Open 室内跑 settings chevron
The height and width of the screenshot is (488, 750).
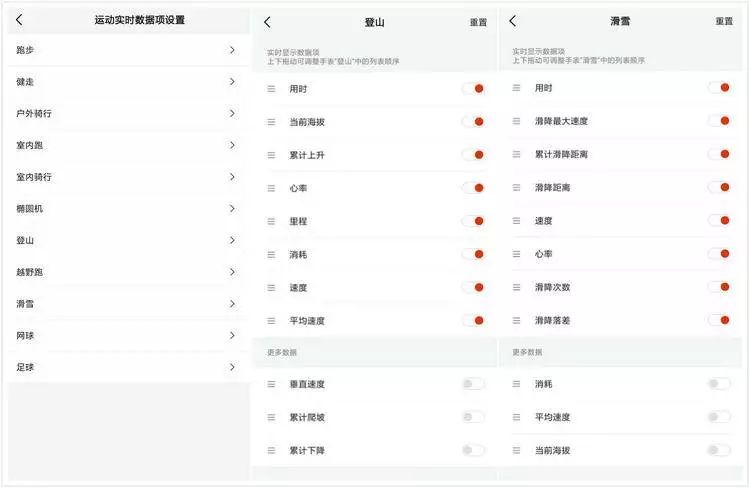point(232,145)
